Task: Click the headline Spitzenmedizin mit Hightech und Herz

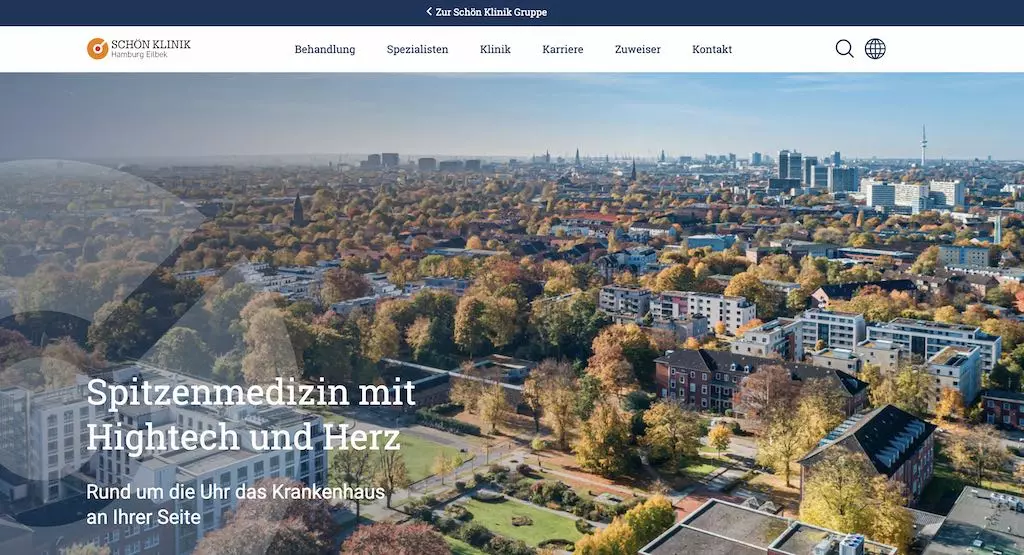Action: [251, 414]
